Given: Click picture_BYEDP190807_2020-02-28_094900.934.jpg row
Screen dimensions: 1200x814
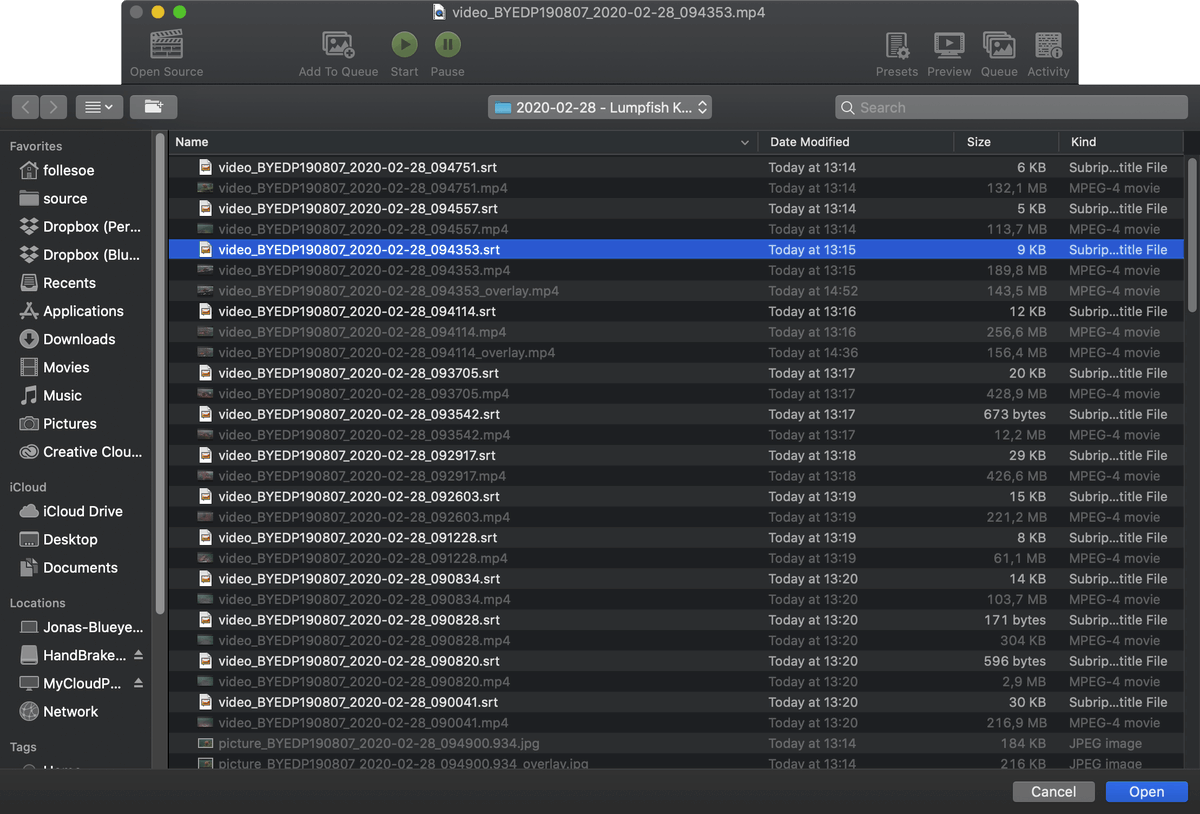Looking at the screenshot, I should pyautogui.click(x=676, y=743).
